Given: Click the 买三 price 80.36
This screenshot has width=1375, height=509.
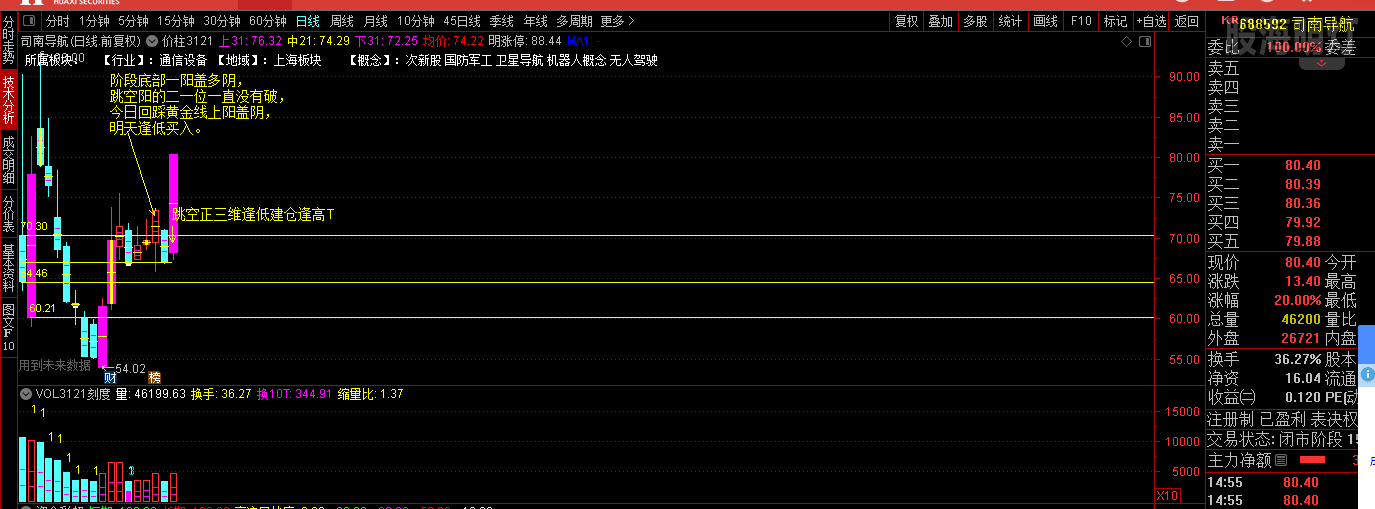Looking at the screenshot, I should click(x=1302, y=203).
